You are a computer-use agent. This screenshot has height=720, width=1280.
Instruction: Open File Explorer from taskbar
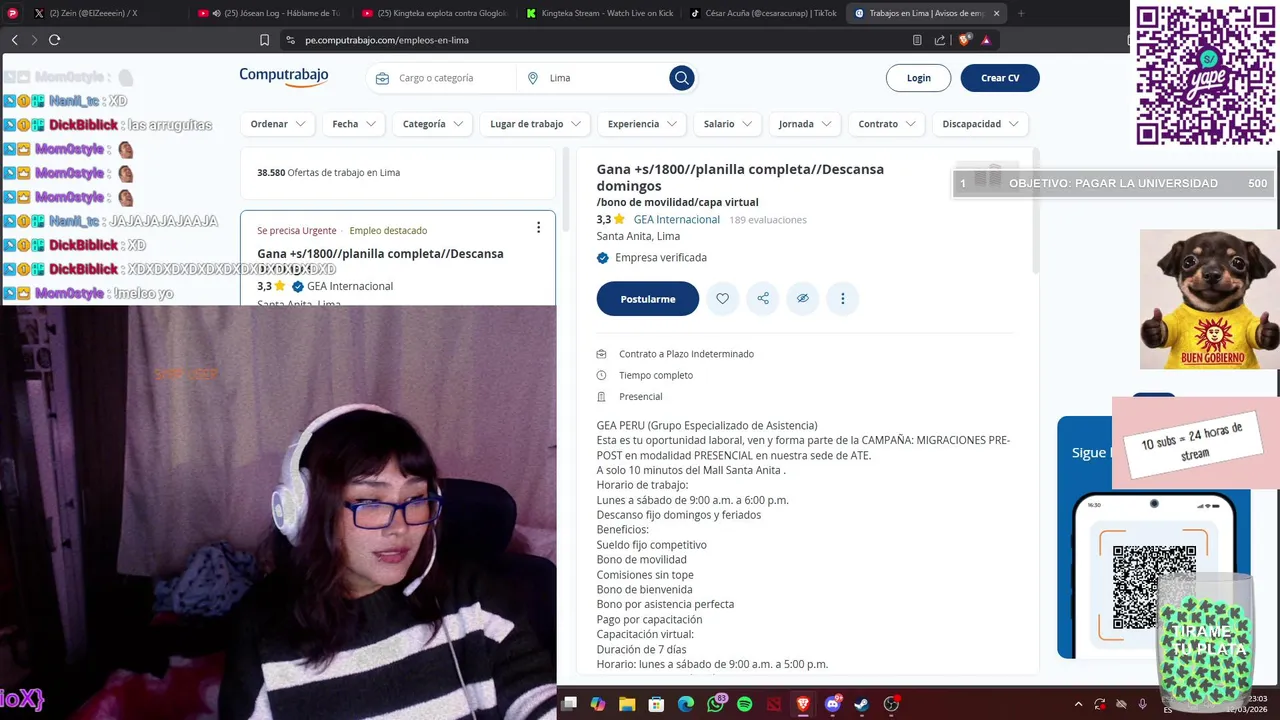(627, 704)
